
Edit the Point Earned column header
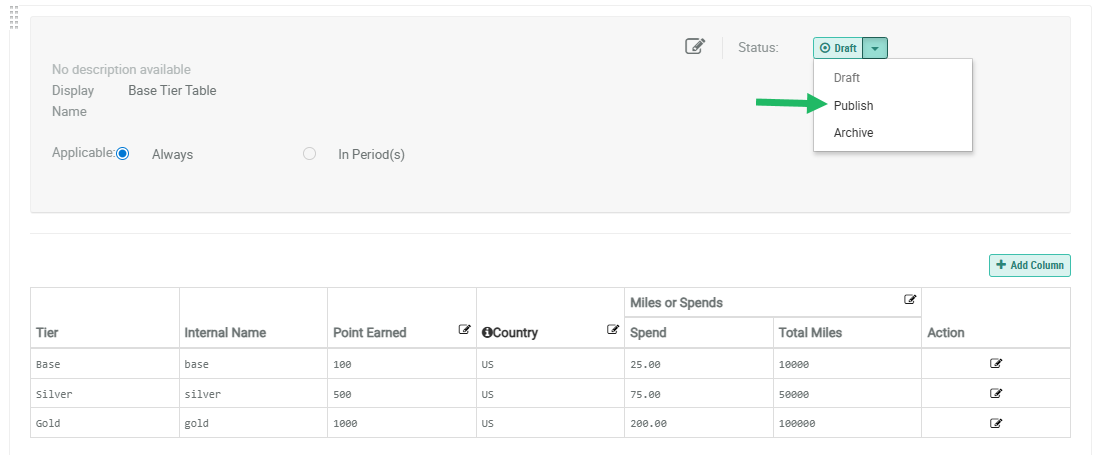pos(465,329)
